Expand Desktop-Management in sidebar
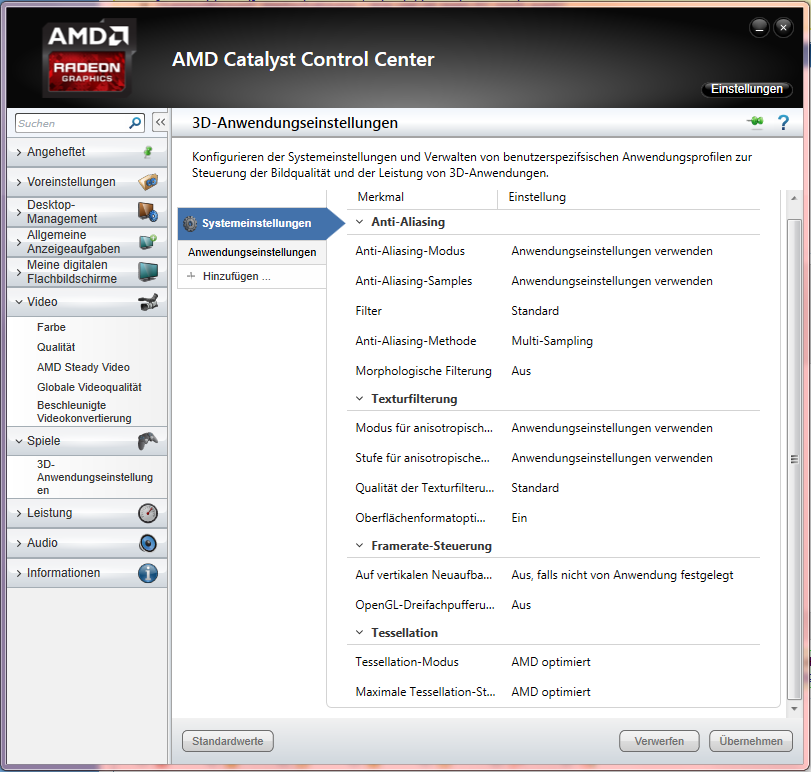The height and width of the screenshot is (772, 811). point(19,212)
